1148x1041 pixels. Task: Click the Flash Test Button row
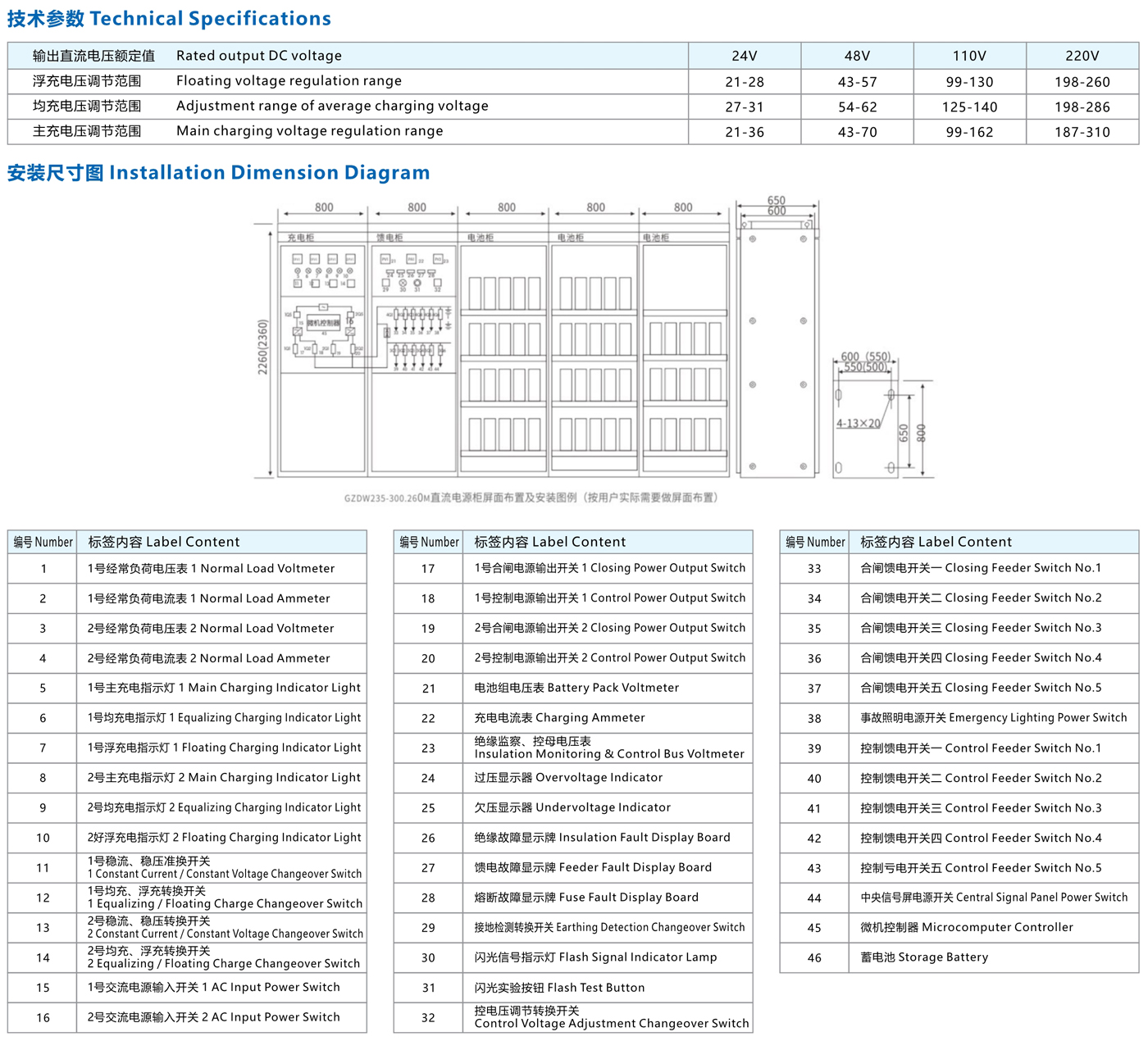point(573,988)
